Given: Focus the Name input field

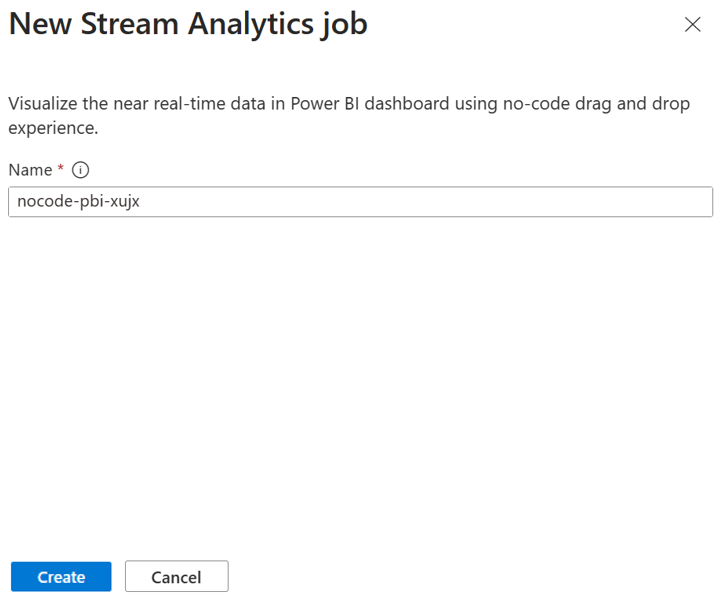Looking at the screenshot, I should (x=361, y=201).
